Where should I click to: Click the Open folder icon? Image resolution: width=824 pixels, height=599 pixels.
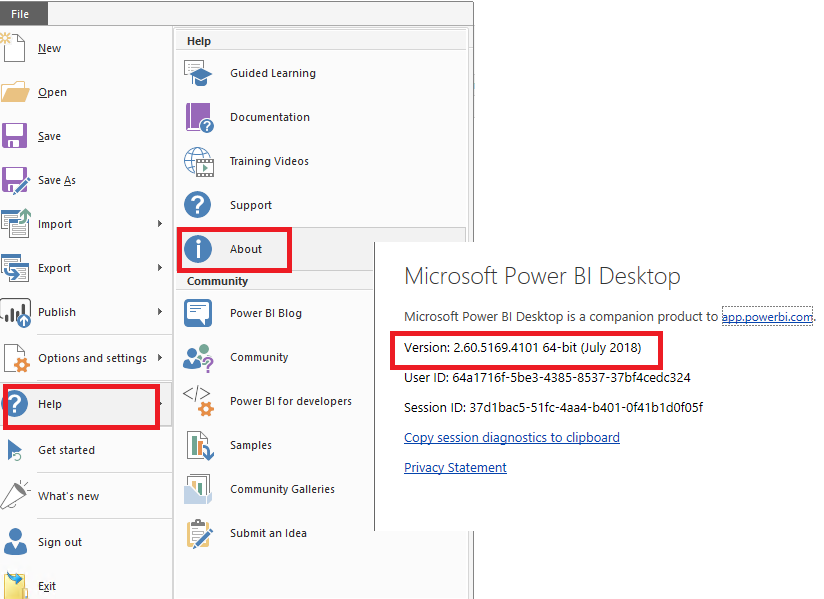point(15,92)
